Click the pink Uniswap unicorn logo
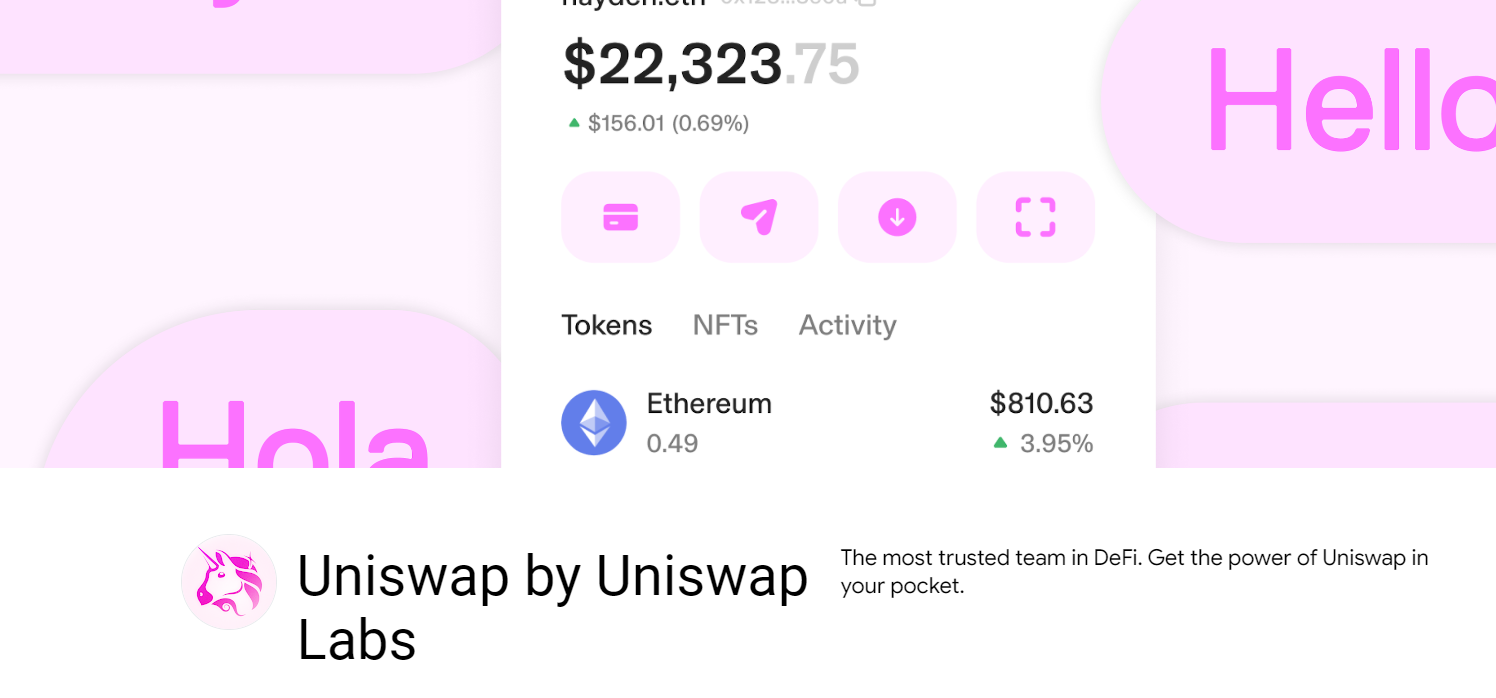 (x=229, y=582)
